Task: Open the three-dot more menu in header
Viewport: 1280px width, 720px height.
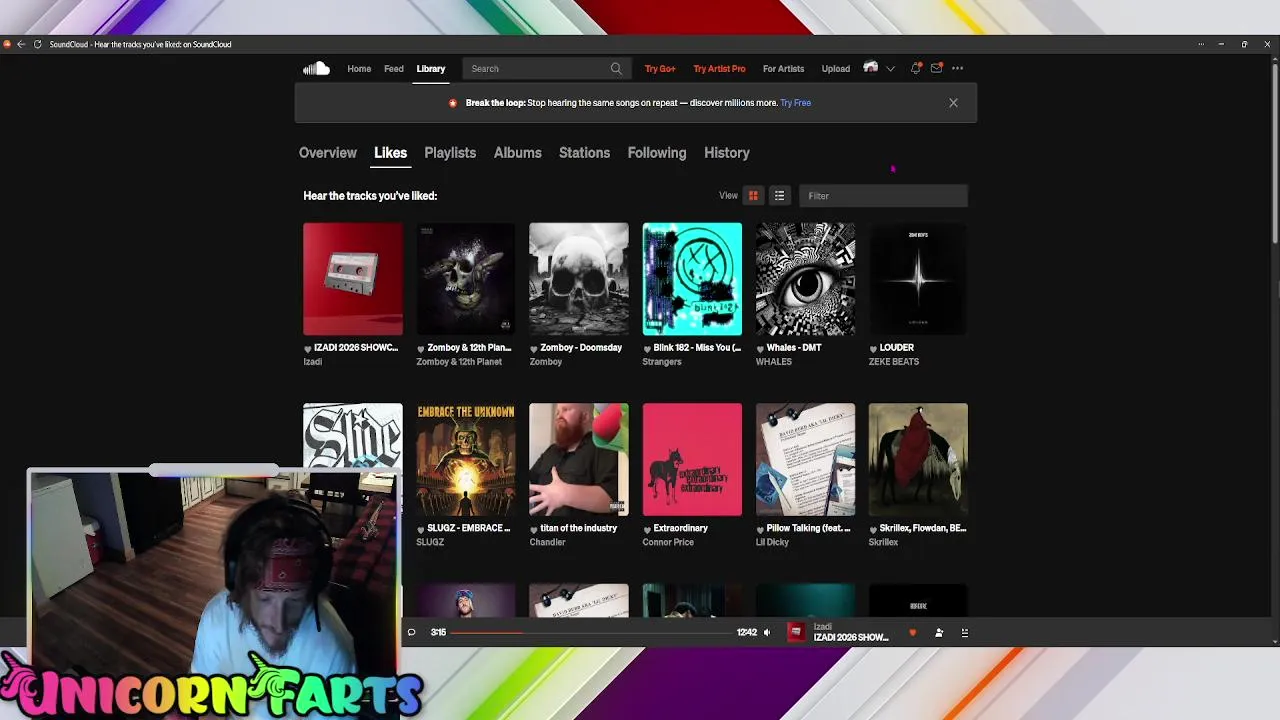Action: point(957,68)
